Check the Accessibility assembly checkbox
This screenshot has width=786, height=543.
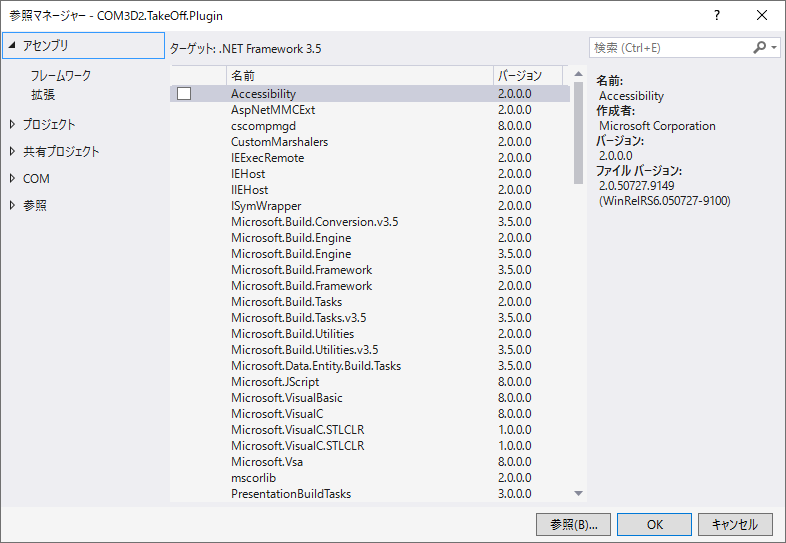tap(184, 94)
